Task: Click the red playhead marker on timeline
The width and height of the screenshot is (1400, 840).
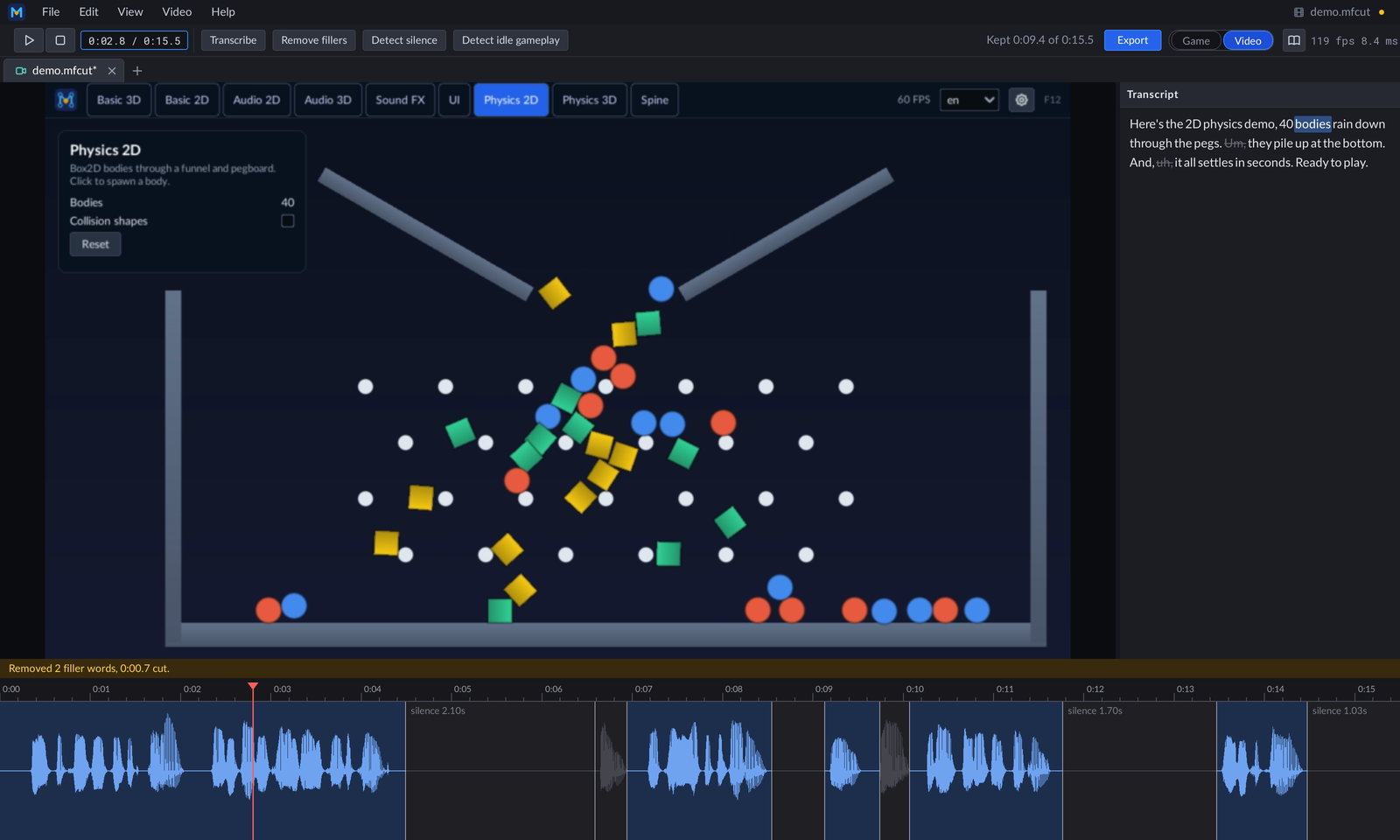Action: coord(253,687)
